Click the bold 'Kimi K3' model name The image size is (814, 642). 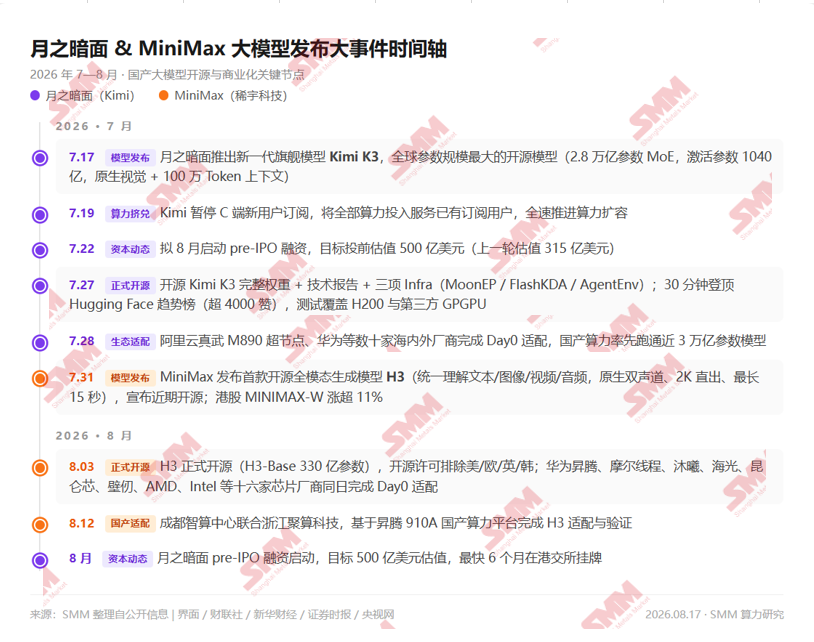(354, 157)
